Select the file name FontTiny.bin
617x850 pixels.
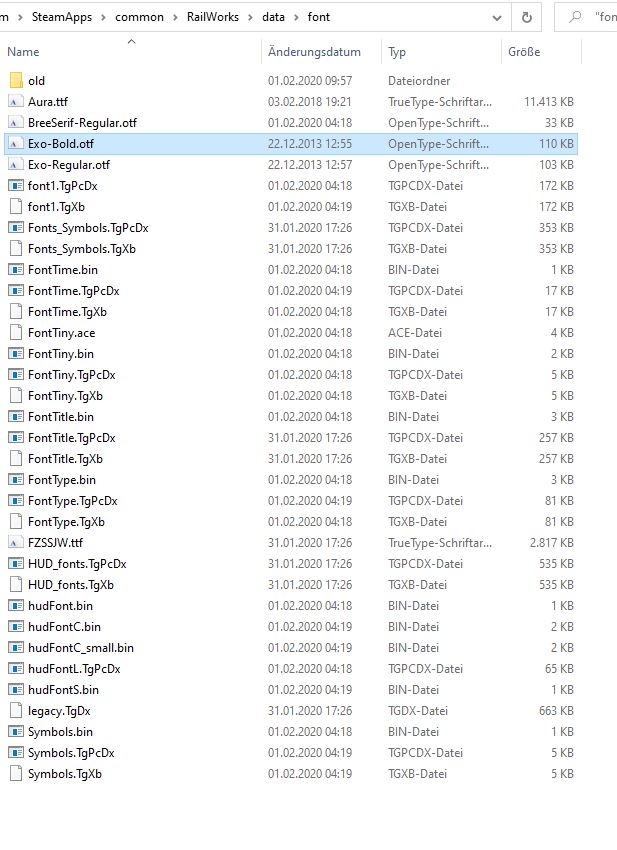click(61, 354)
